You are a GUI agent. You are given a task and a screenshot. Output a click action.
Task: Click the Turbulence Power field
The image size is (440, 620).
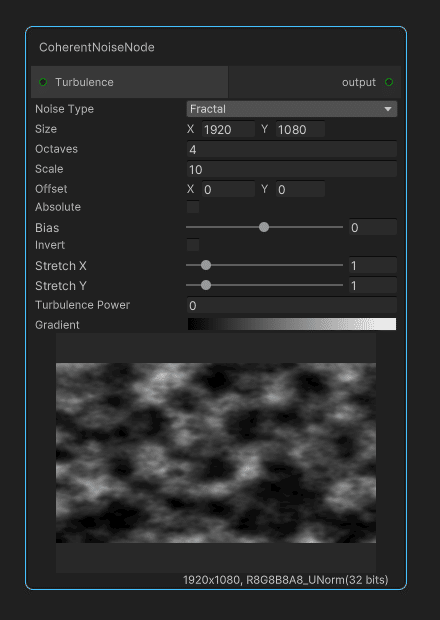tap(292, 305)
